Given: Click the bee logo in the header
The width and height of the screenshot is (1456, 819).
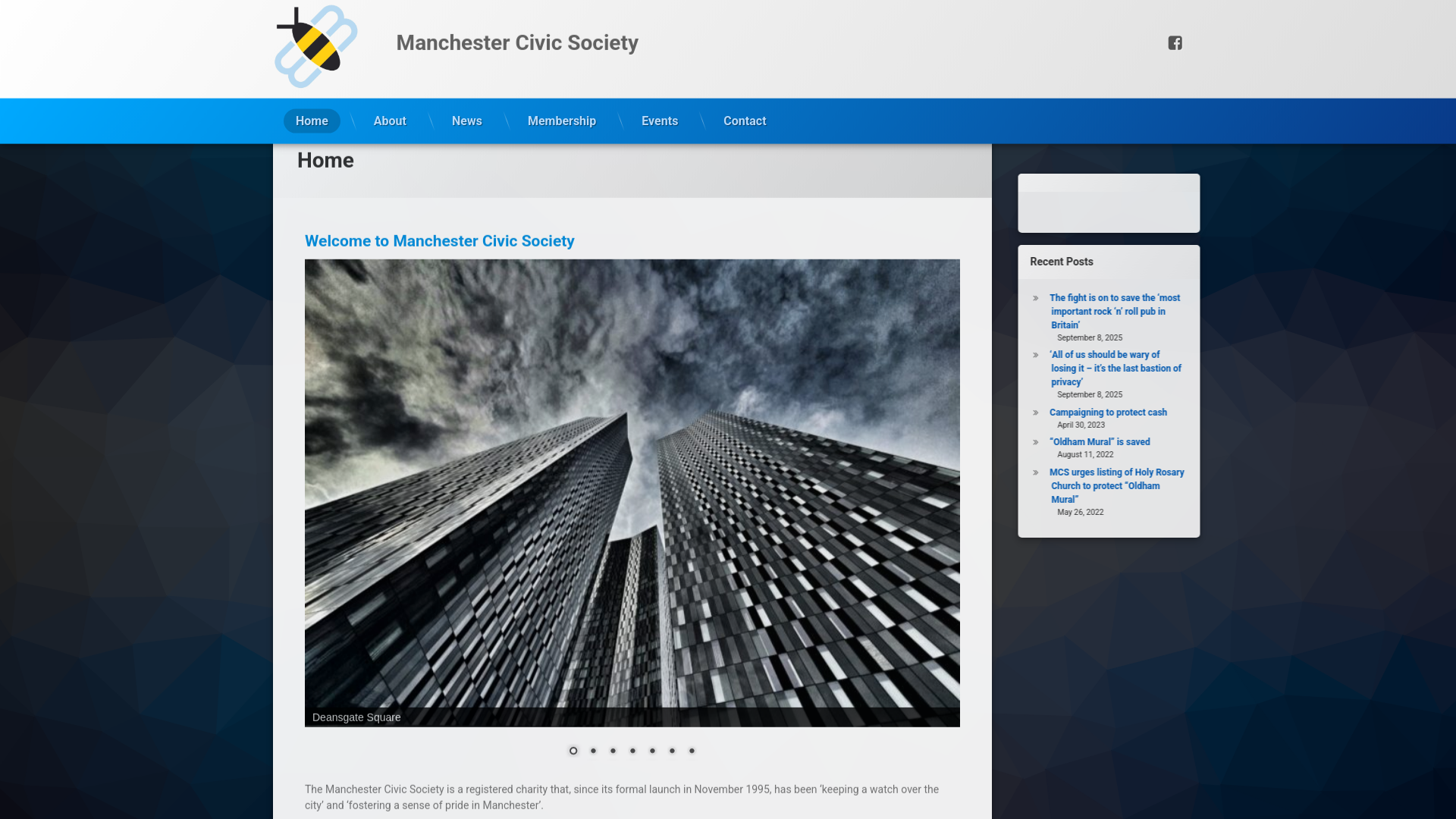Looking at the screenshot, I should point(316,46).
